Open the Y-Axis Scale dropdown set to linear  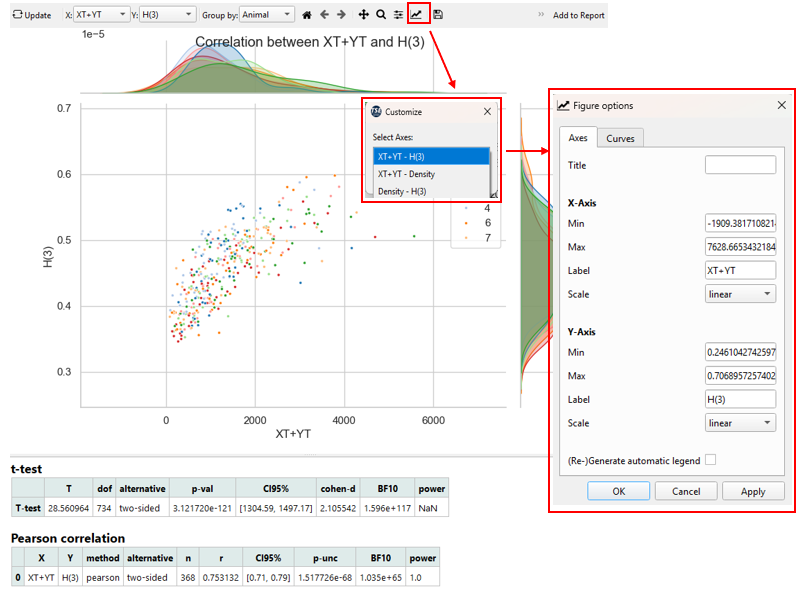[740, 423]
